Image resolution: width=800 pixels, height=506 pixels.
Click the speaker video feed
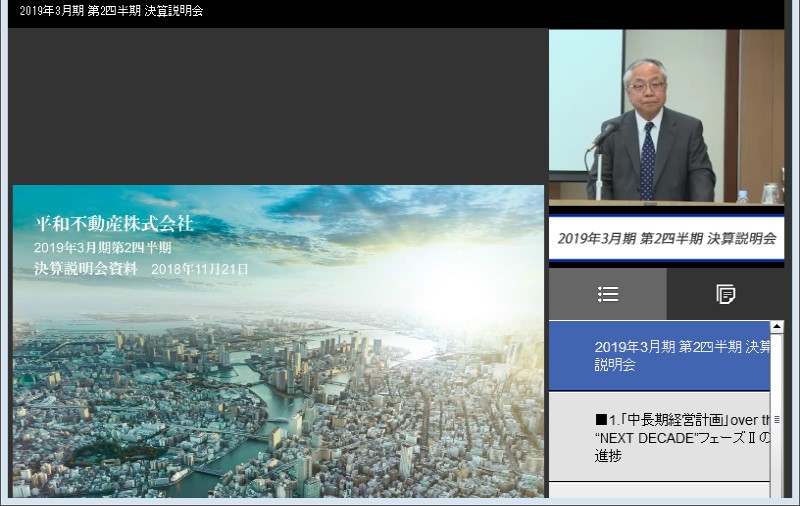[666, 116]
